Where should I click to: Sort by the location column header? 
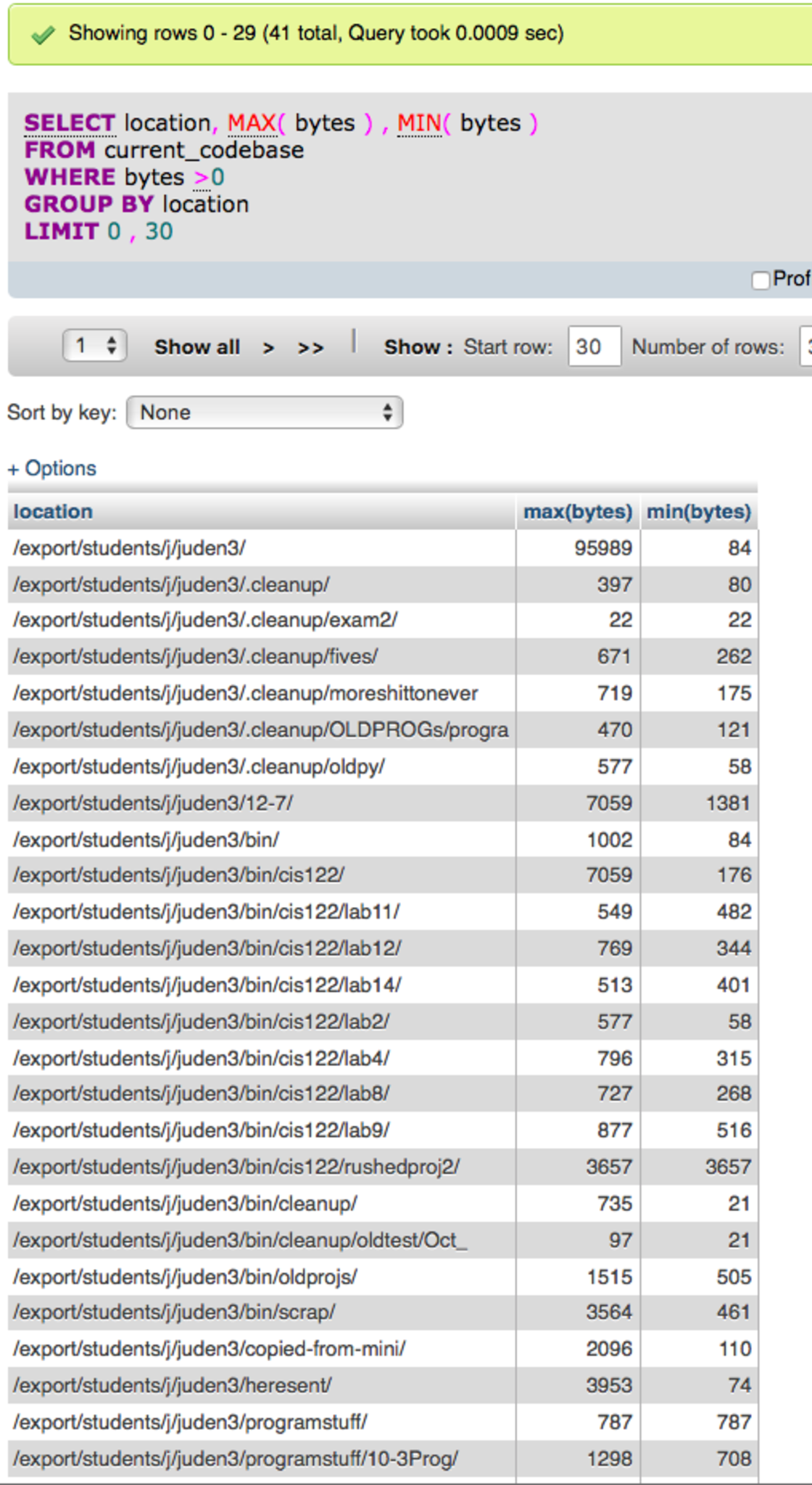coord(53,512)
